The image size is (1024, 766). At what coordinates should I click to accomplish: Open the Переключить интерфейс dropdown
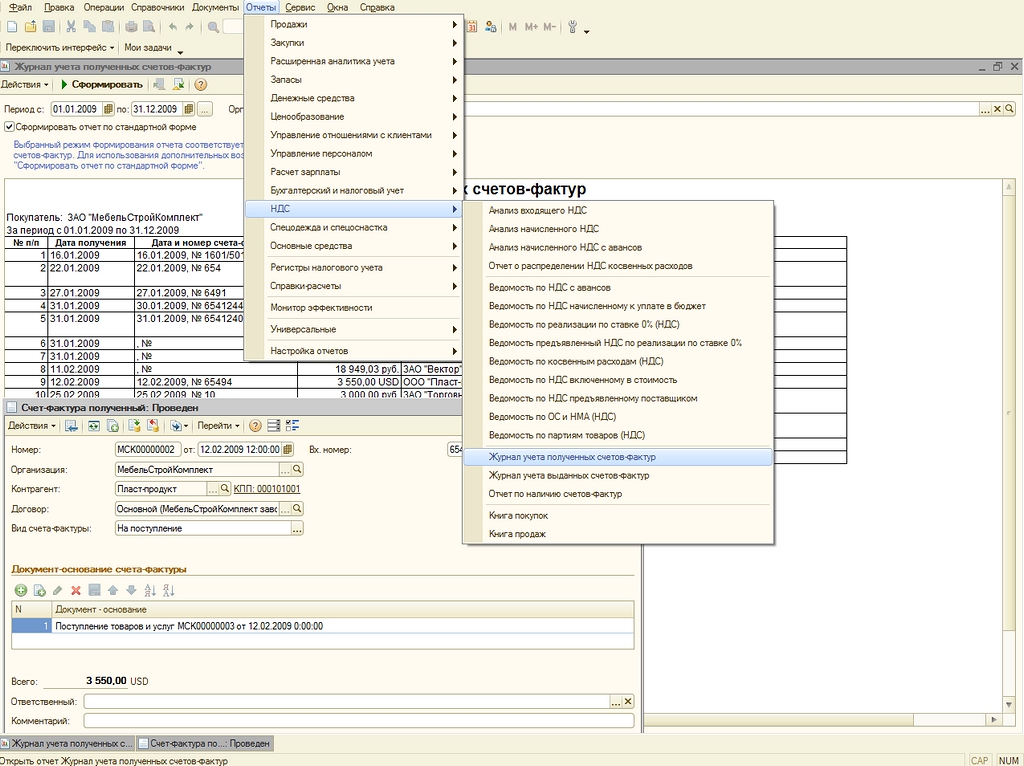click(x=60, y=48)
